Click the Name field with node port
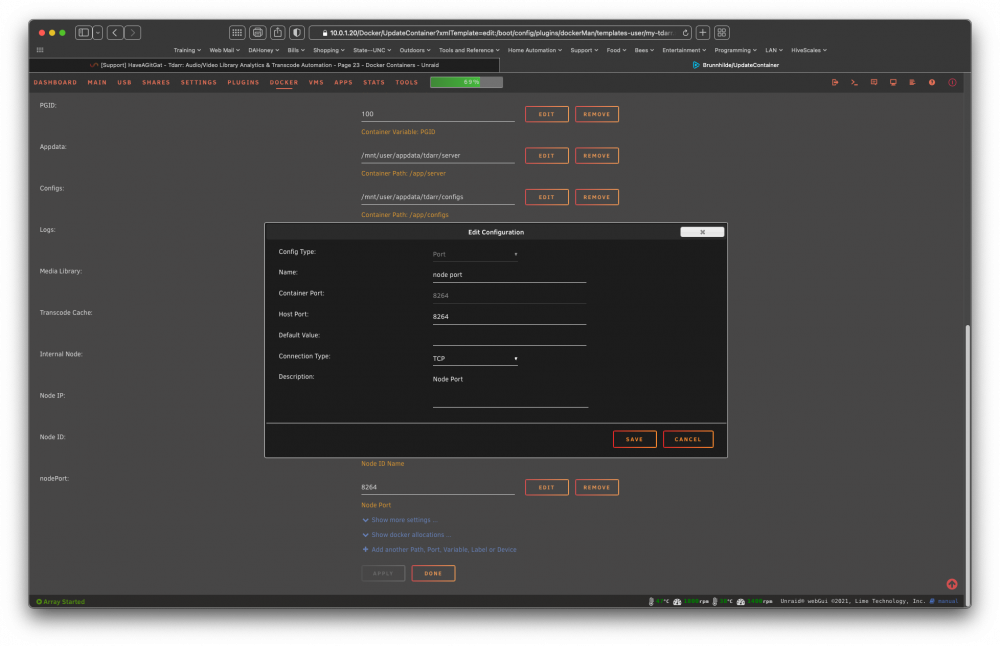The width and height of the screenshot is (1000, 646). click(x=509, y=275)
